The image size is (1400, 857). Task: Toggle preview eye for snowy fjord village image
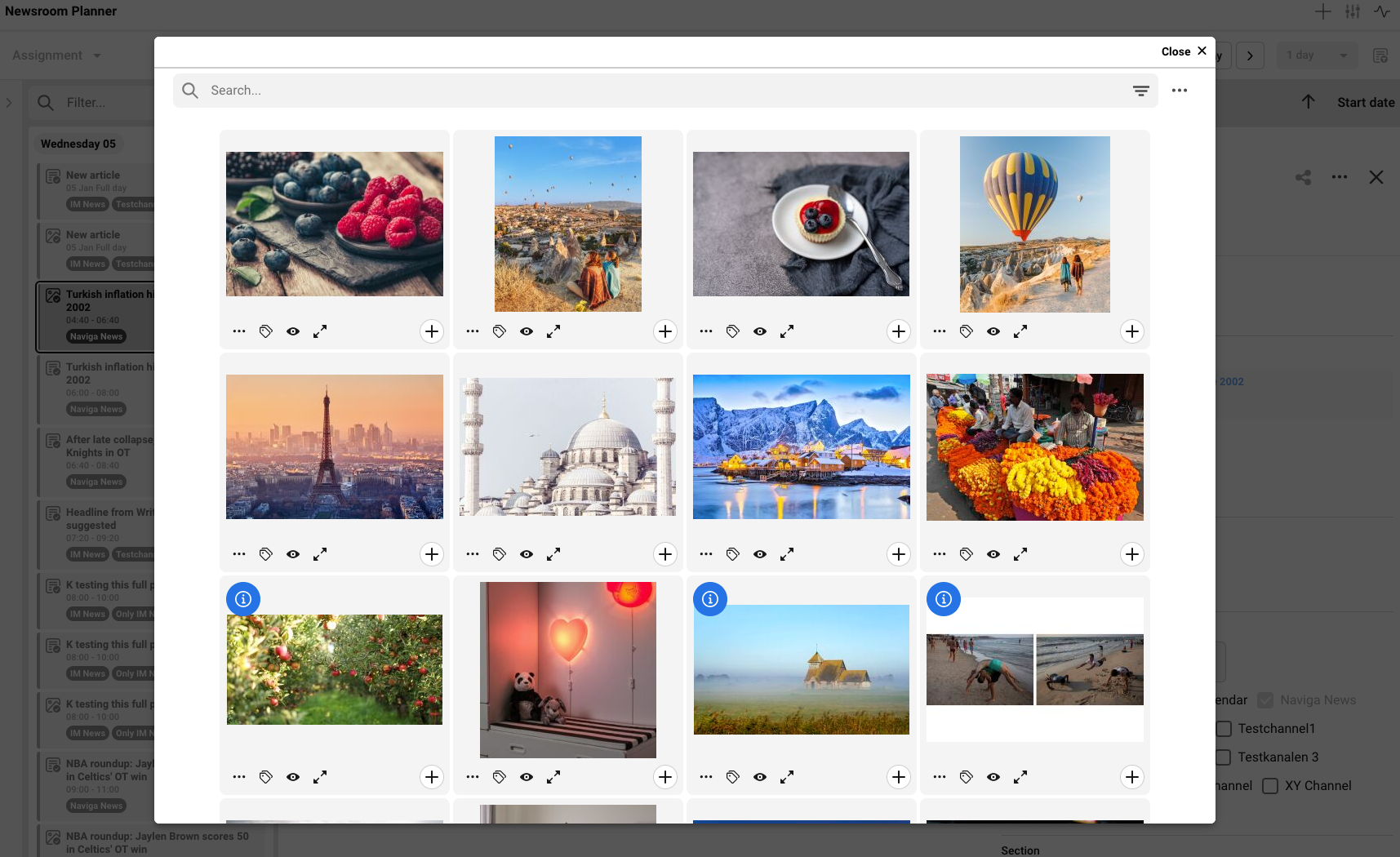click(x=759, y=554)
